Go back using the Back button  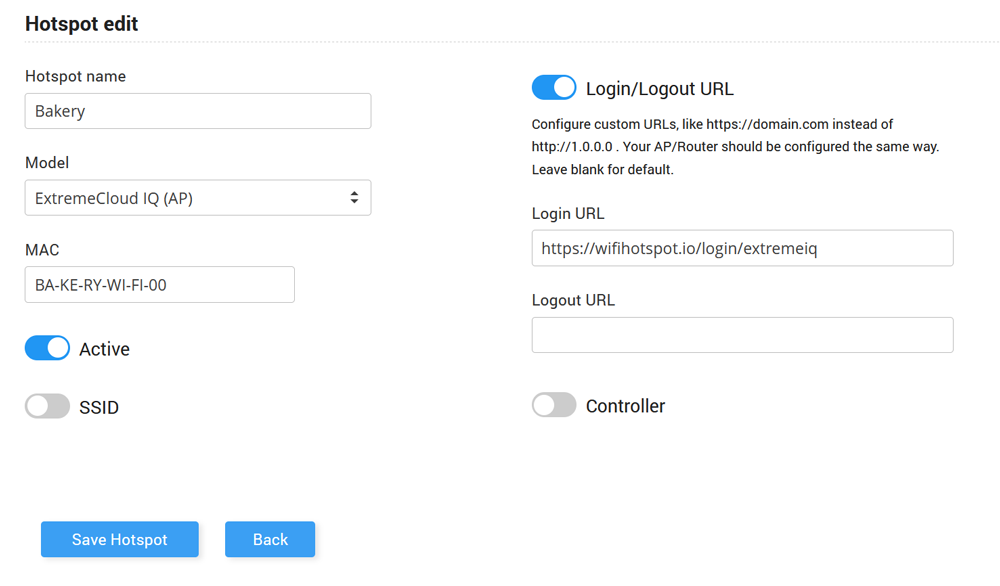point(270,539)
